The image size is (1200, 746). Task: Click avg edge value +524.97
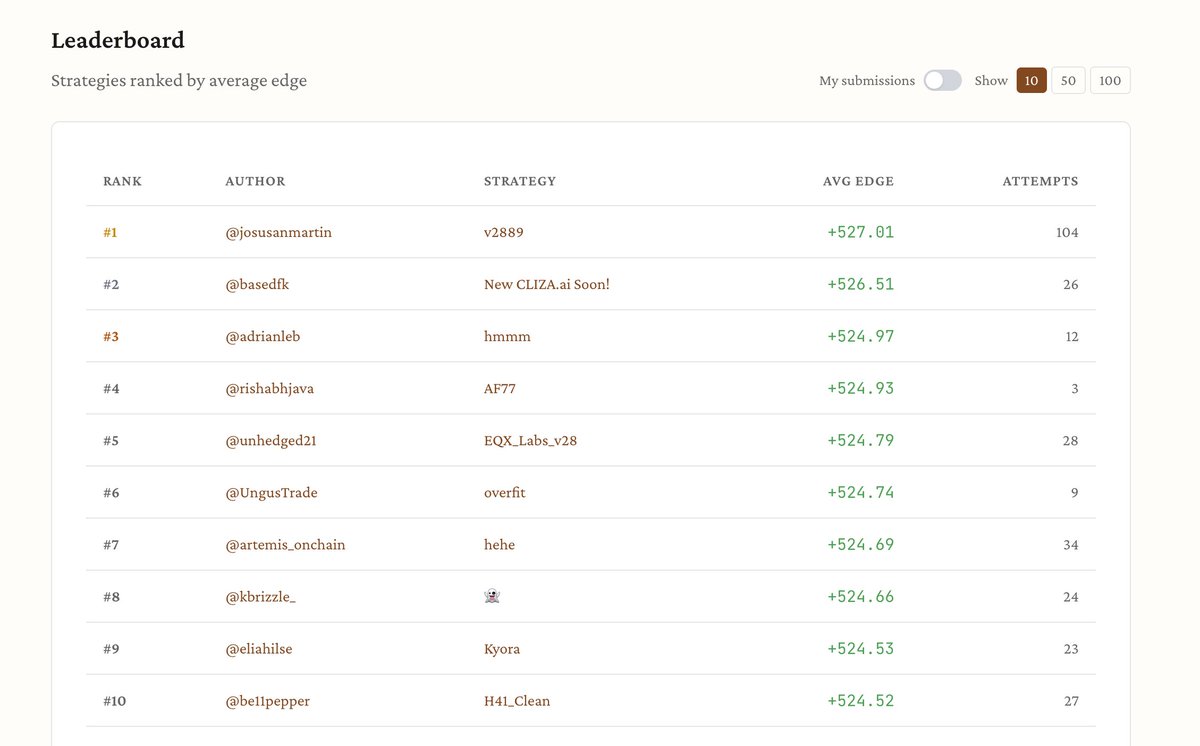[861, 336]
